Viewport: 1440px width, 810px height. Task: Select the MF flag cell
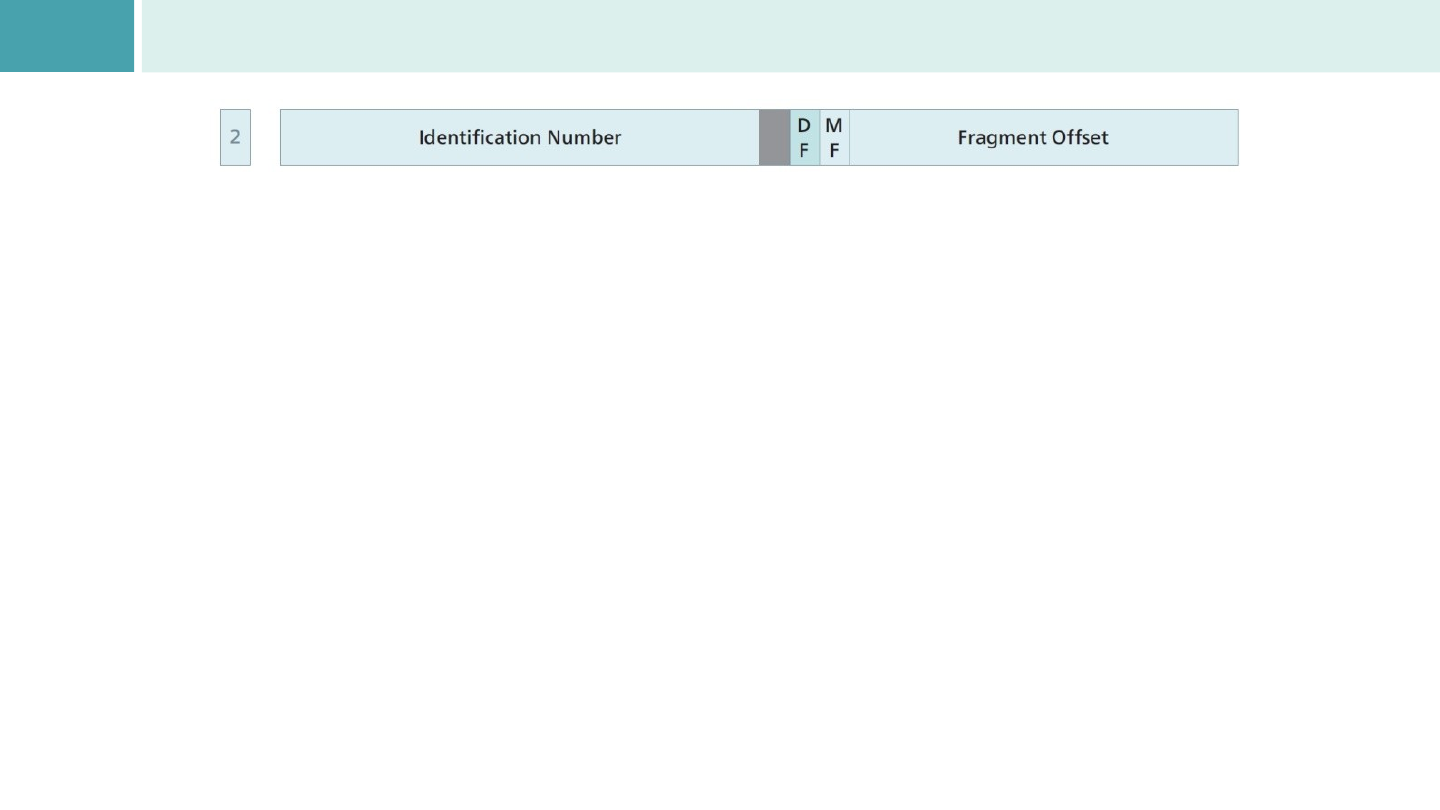(834, 137)
